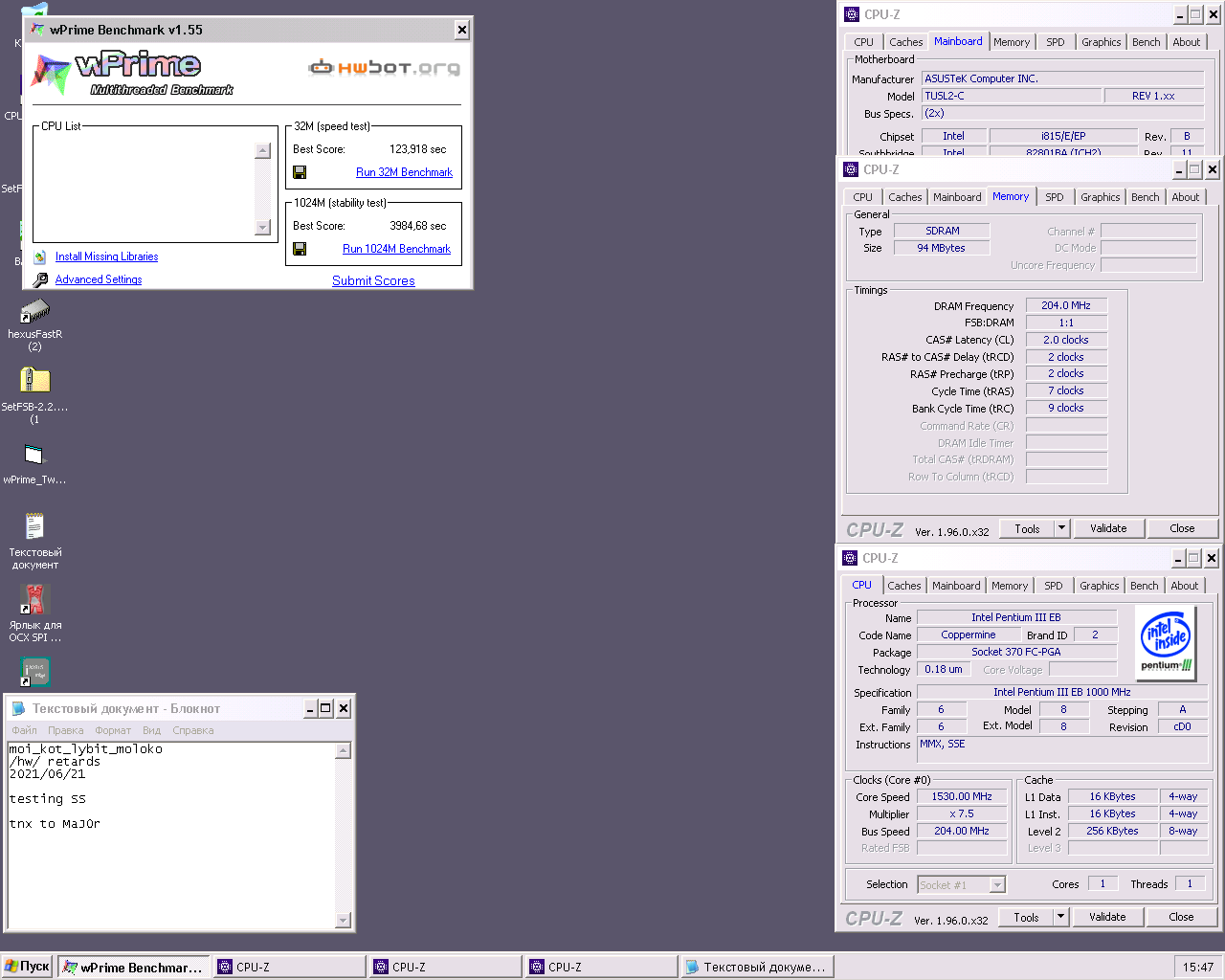Open Submit Scores link

click(373, 280)
